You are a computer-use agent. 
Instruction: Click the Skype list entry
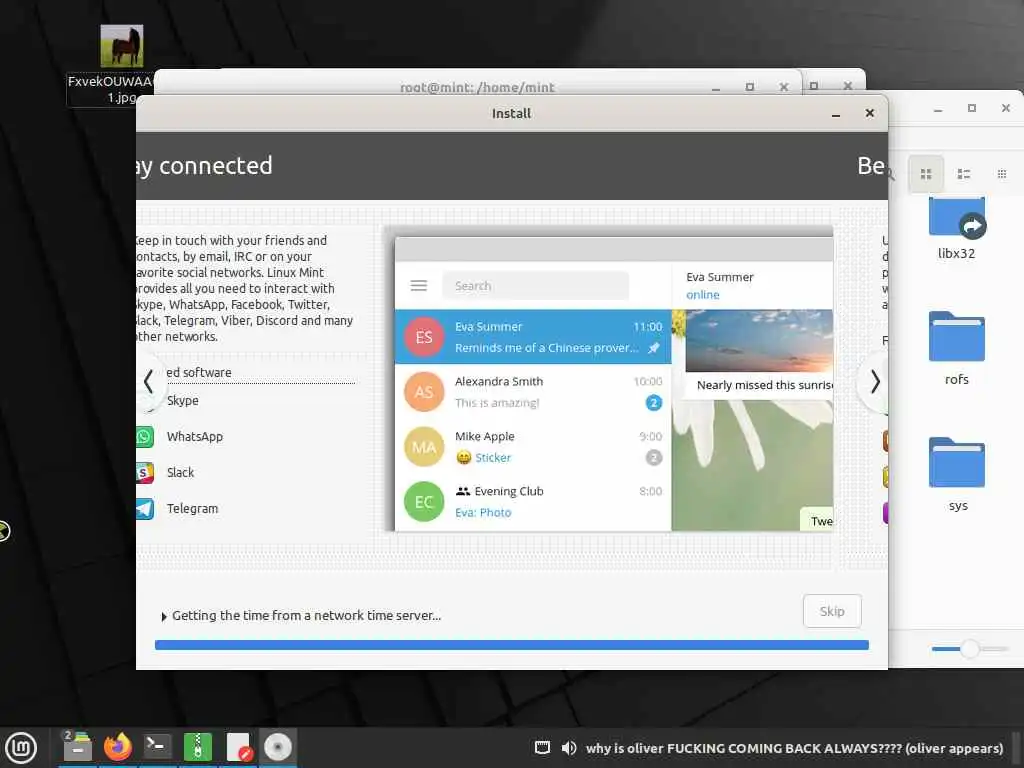pyautogui.click(x=182, y=400)
